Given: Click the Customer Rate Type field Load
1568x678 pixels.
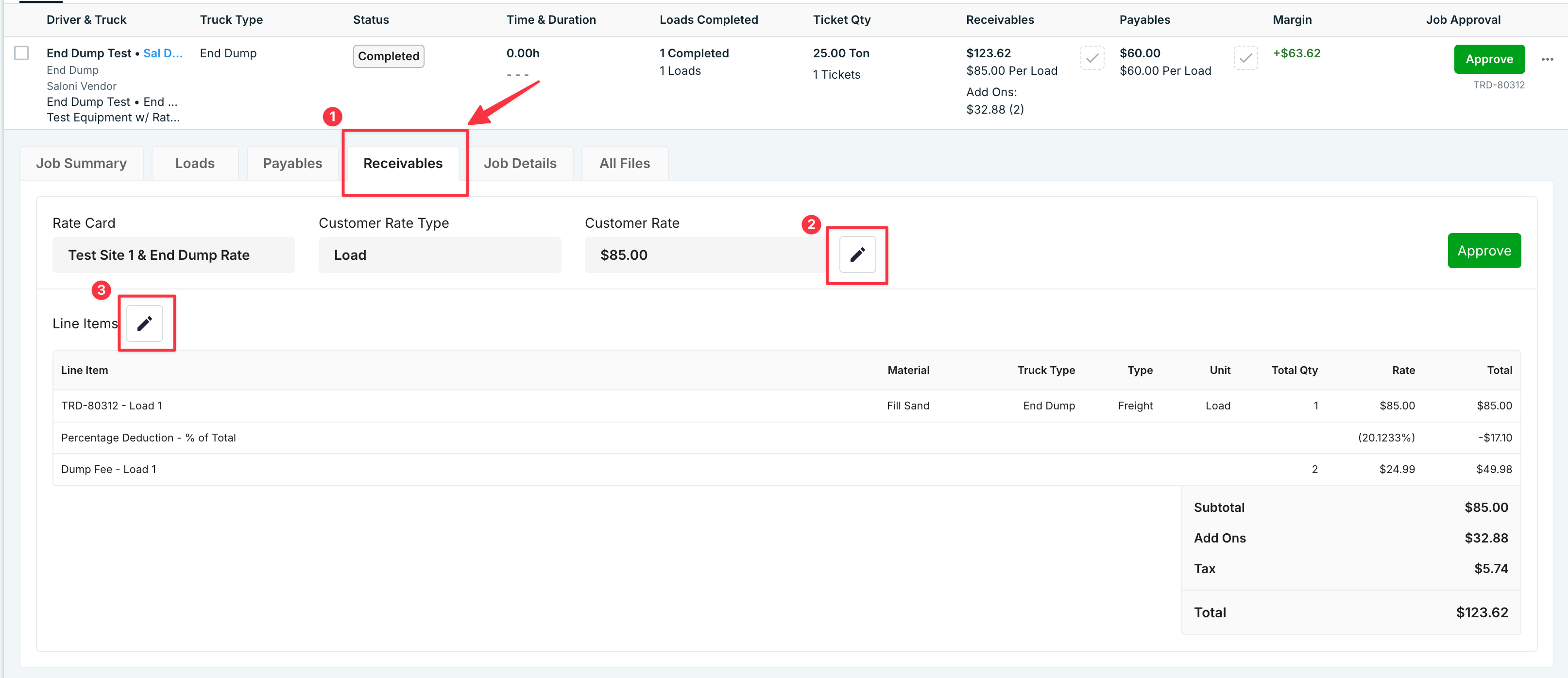Looking at the screenshot, I should click(440, 255).
